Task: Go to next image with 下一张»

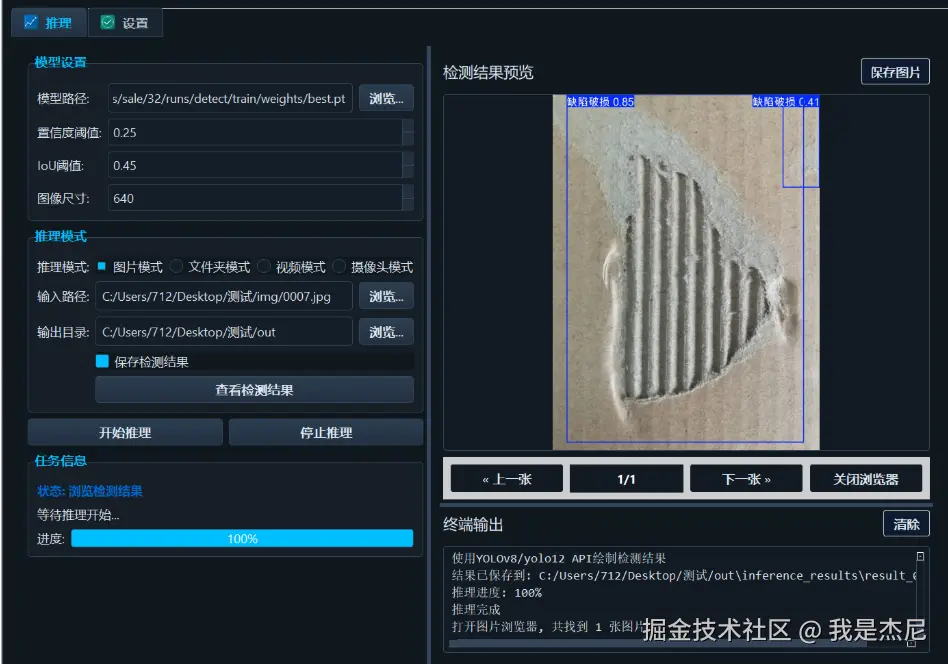Action: pos(745,478)
